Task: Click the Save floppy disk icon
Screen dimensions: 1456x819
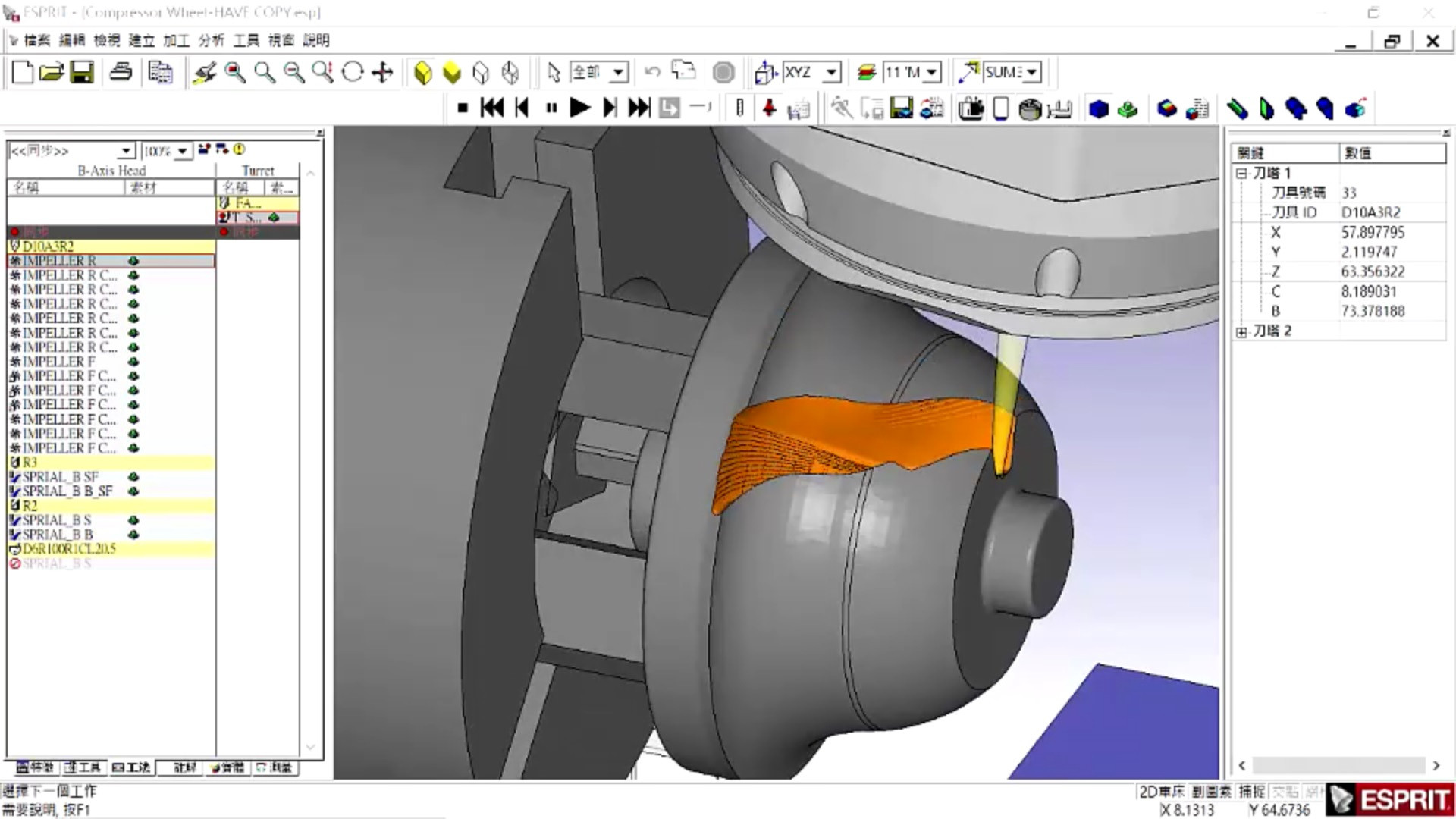Action: [x=82, y=73]
